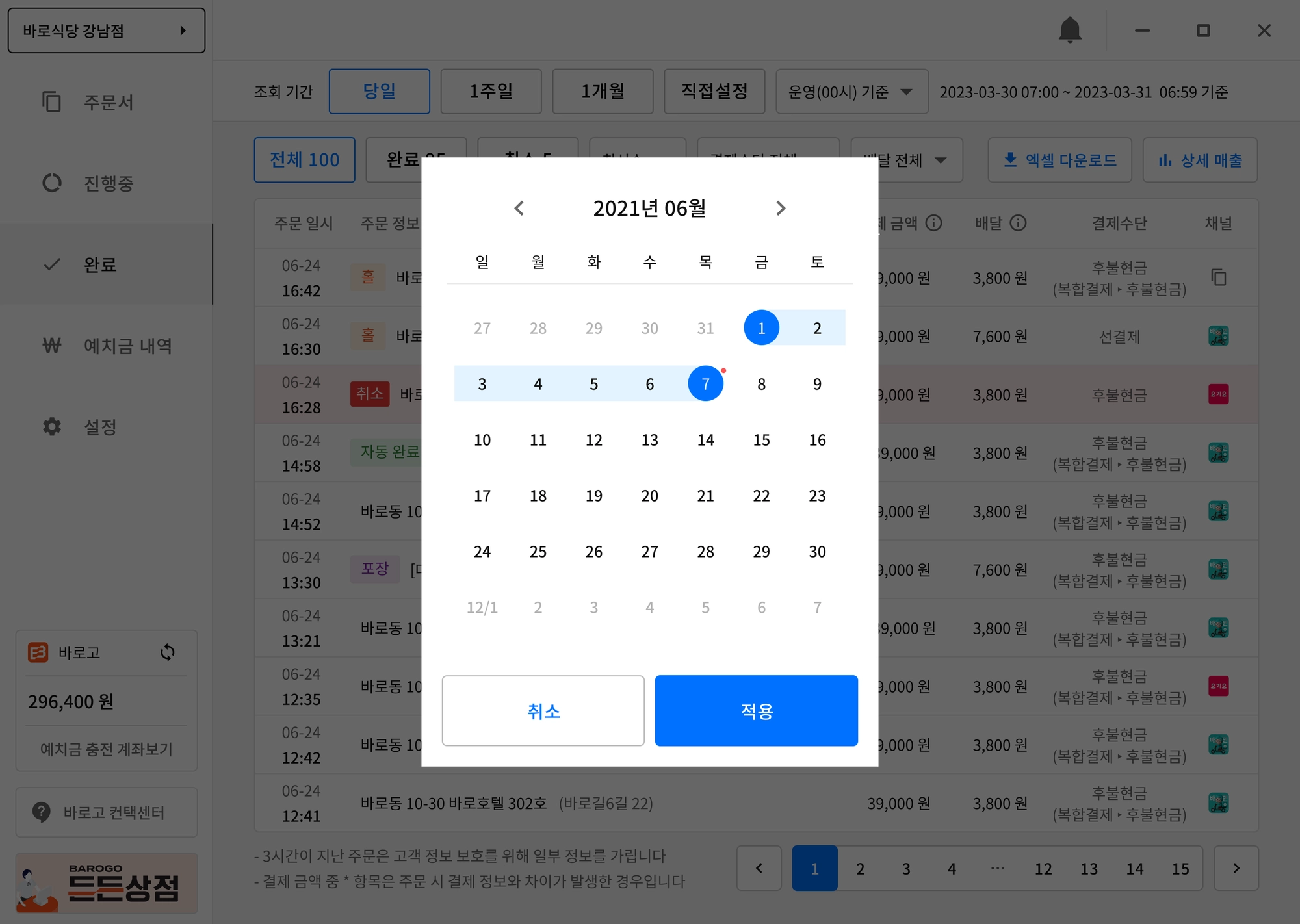Open 운영(00시) 기준 dropdown
This screenshot has width=1300, height=924.
click(851, 92)
